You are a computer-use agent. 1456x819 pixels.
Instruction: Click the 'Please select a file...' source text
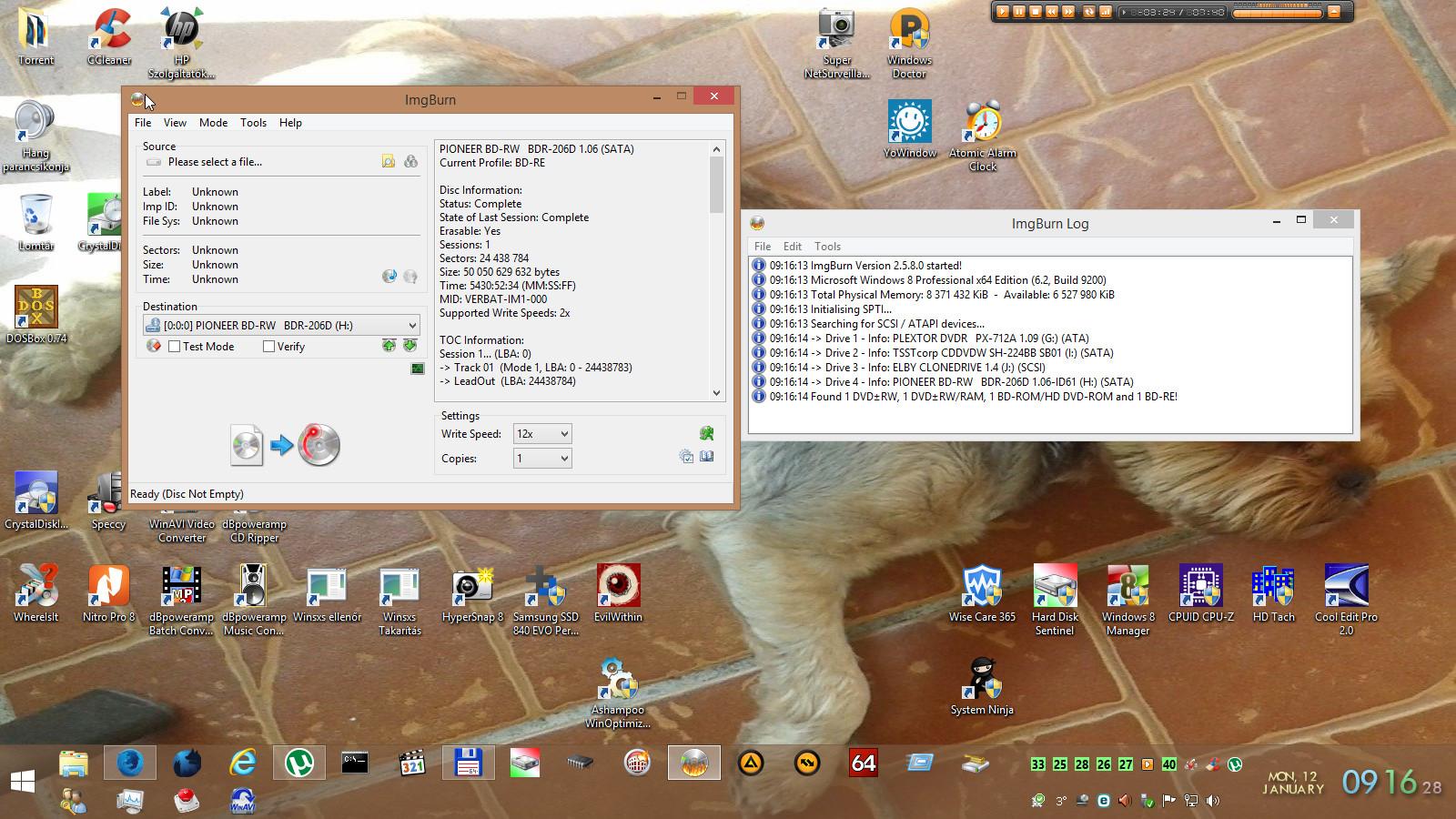(x=215, y=162)
